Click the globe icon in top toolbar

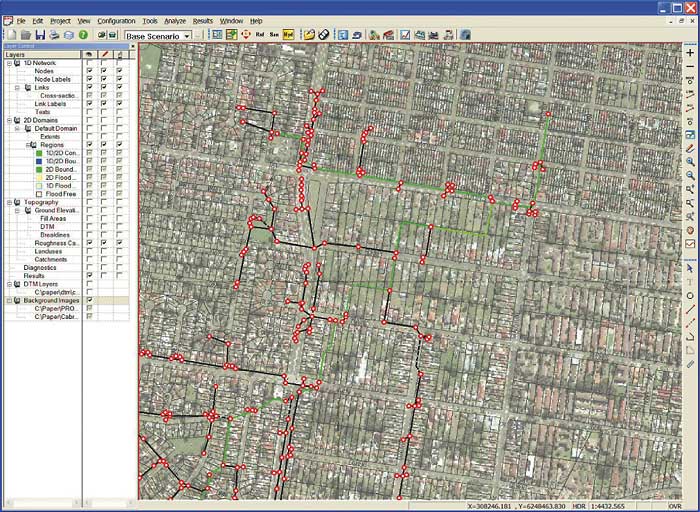465,34
